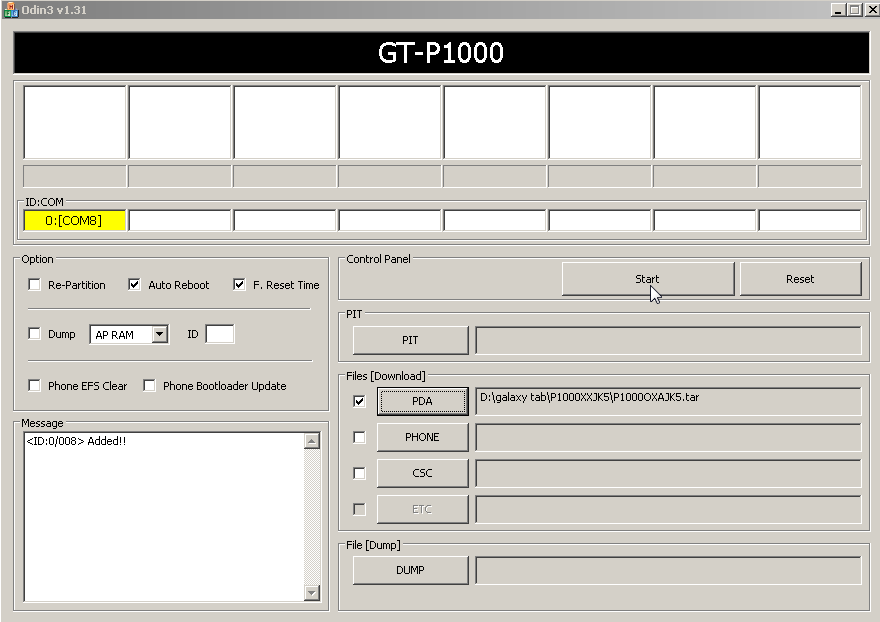Check the CSC file checkbox
This screenshot has height=622, width=880.
point(359,473)
